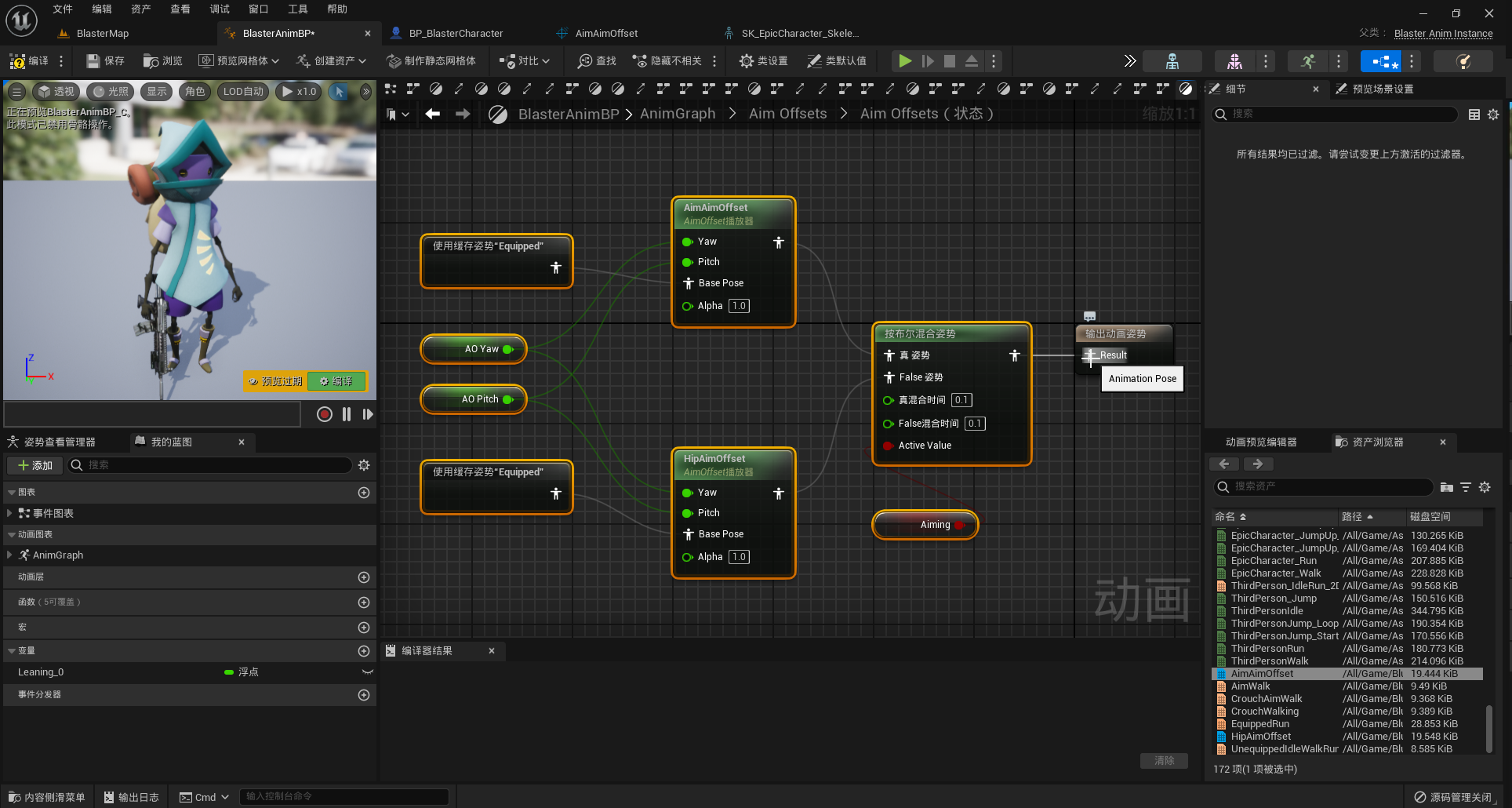This screenshot has width=1512, height=808.
Task: Select the CrouchAimWalk asset in browser
Action: pos(1347,699)
